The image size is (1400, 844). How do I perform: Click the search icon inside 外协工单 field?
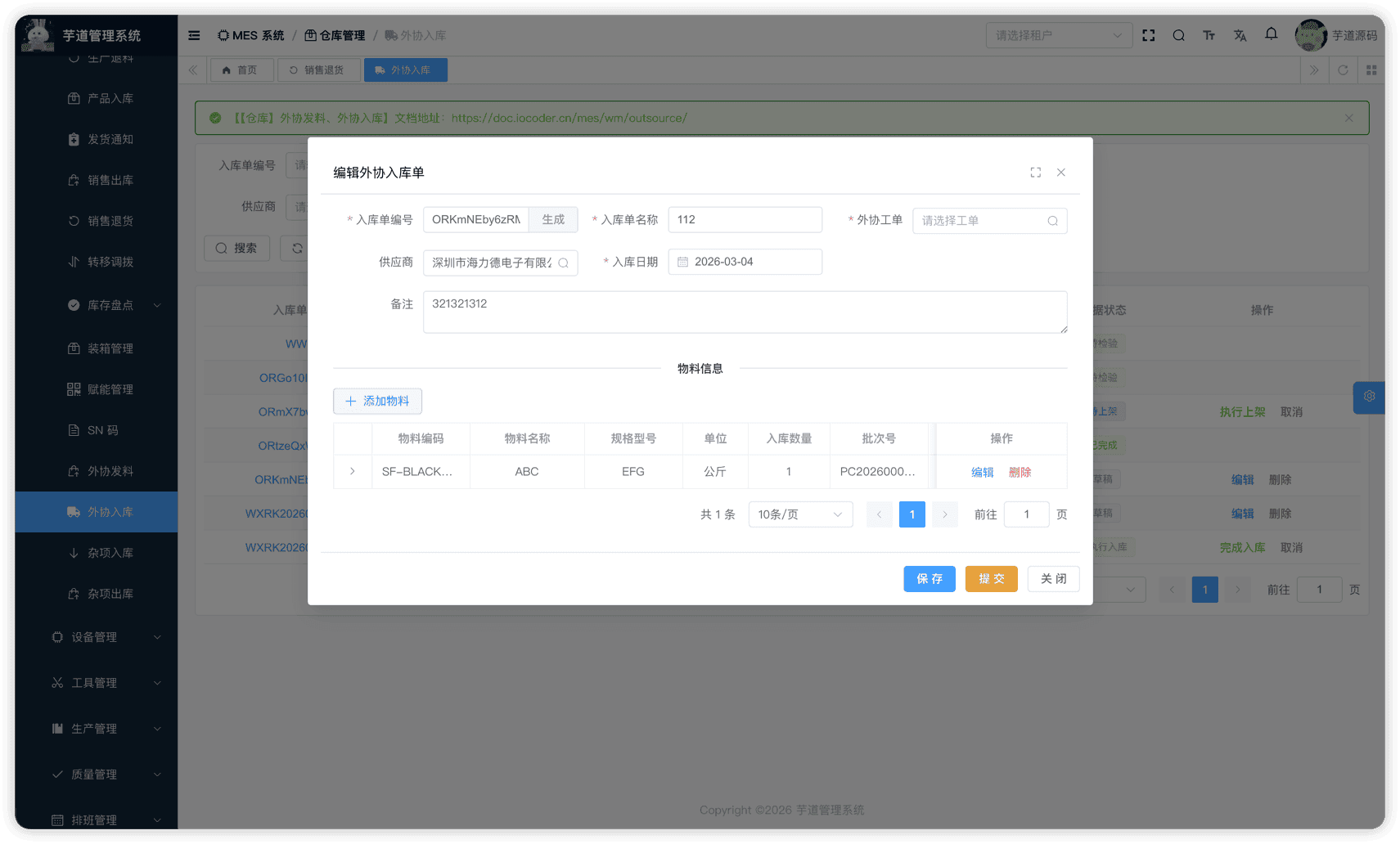tap(1052, 221)
